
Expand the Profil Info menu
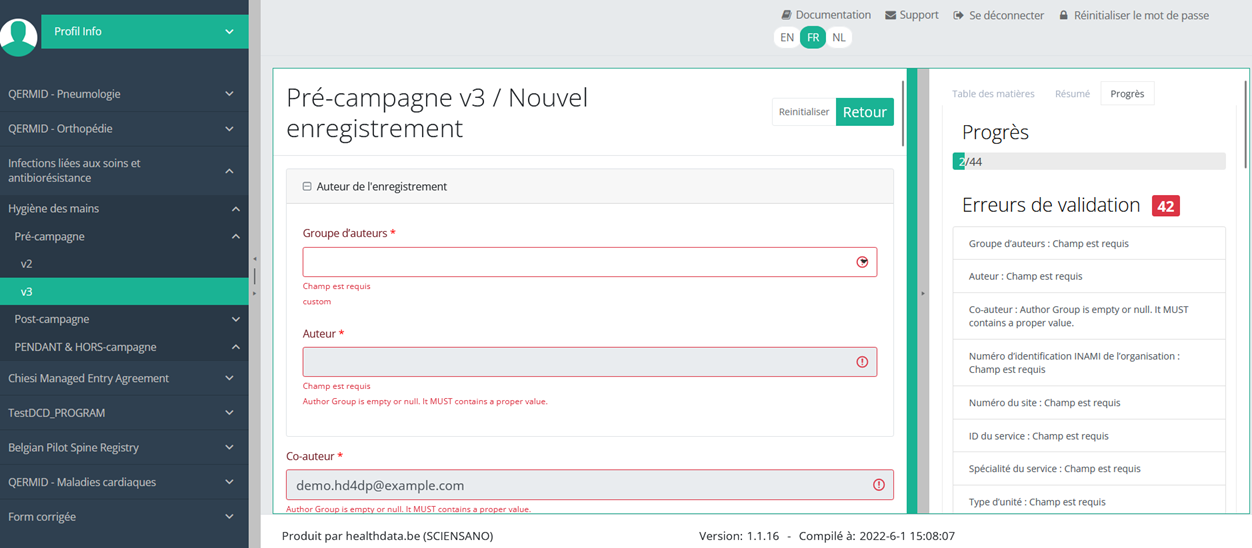click(x=229, y=32)
